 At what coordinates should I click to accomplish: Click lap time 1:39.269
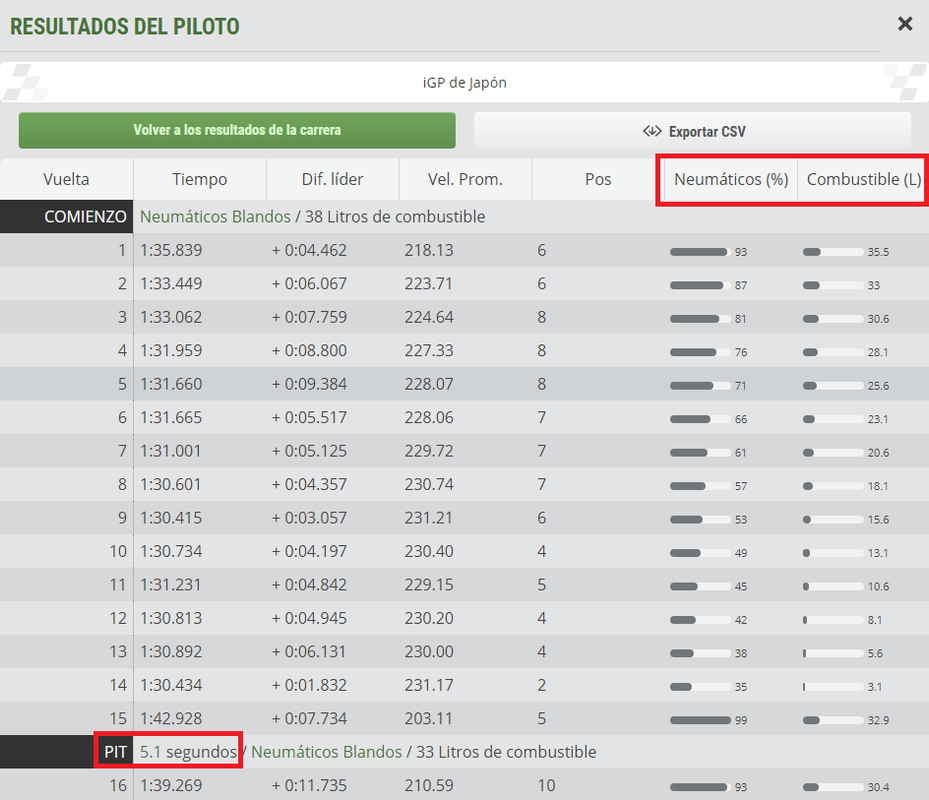point(171,786)
